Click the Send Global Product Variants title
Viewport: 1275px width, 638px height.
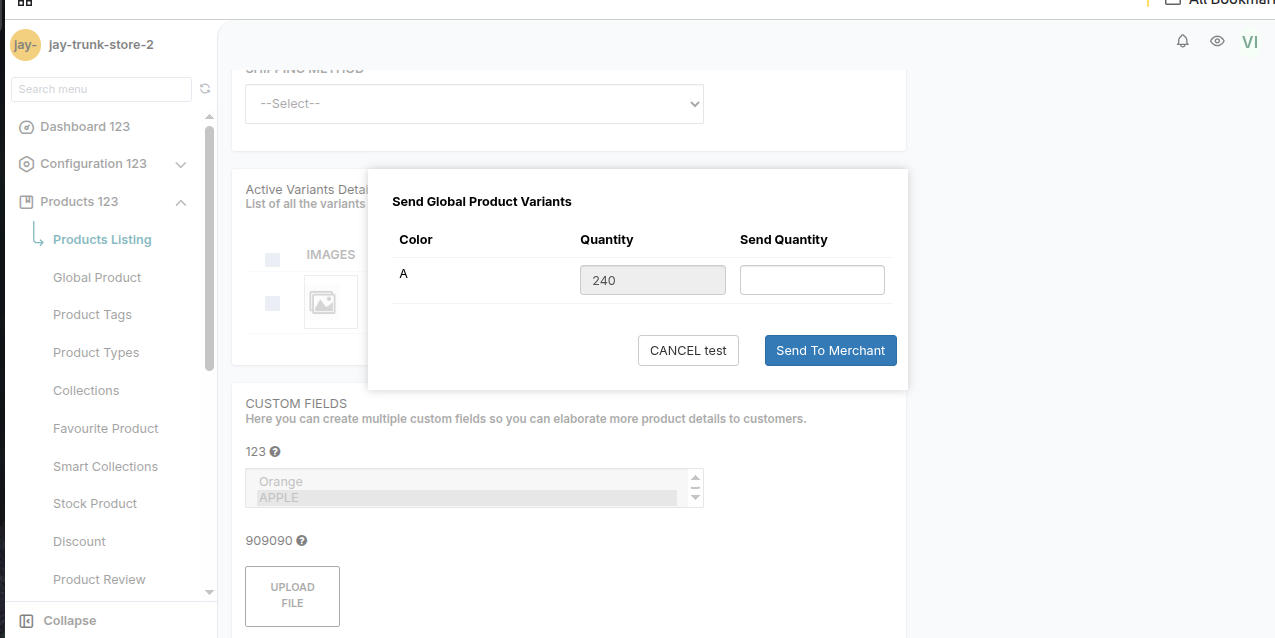coord(482,202)
